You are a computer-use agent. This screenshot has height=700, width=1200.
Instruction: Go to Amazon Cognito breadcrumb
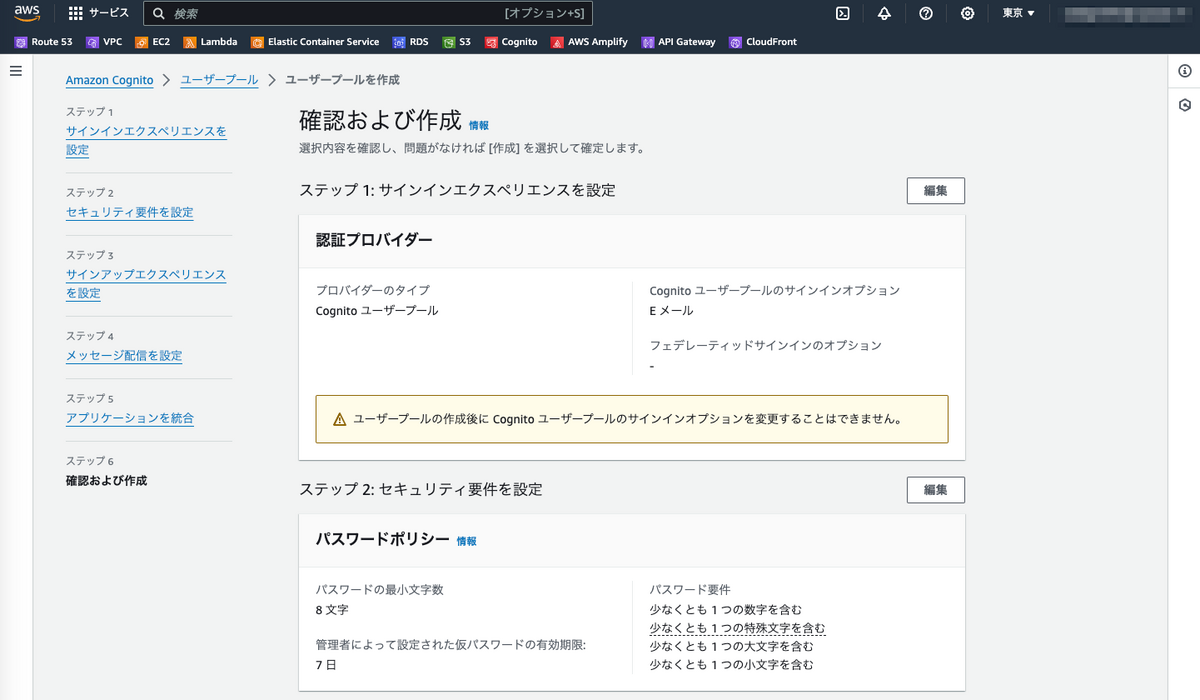[110, 80]
